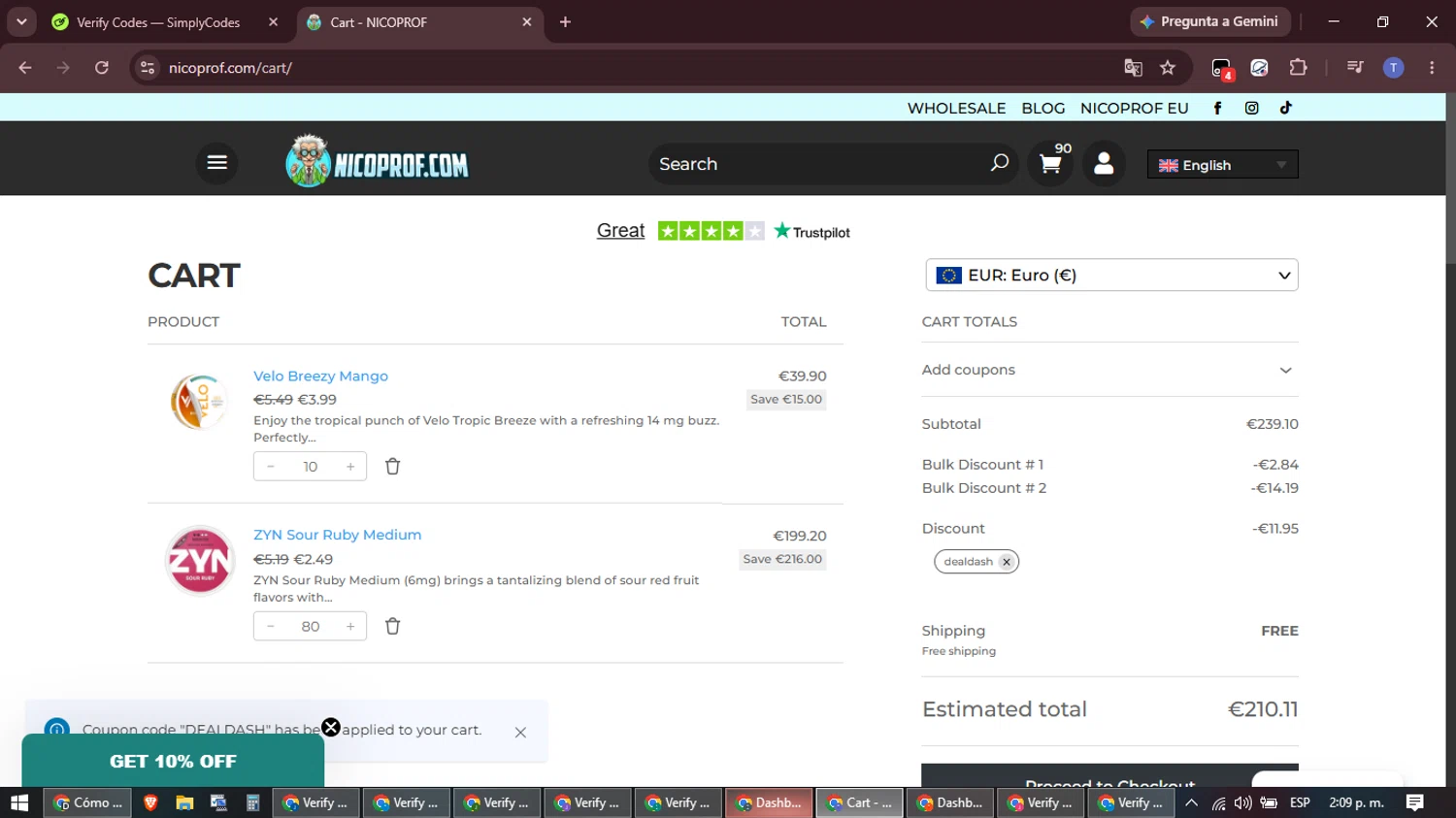Visit the Nicoprof TikTok page
The width and height of the screenshot is (1456, 818).
click(1286, 108)
